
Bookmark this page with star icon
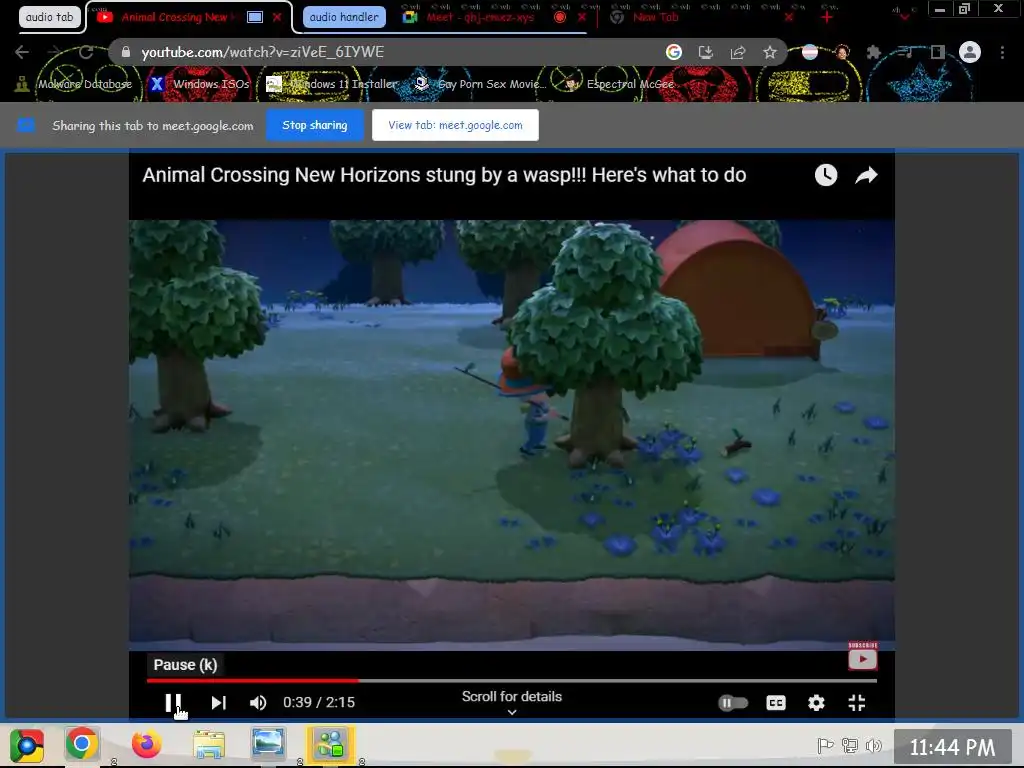pyautogui.click(x=770, y=52)
